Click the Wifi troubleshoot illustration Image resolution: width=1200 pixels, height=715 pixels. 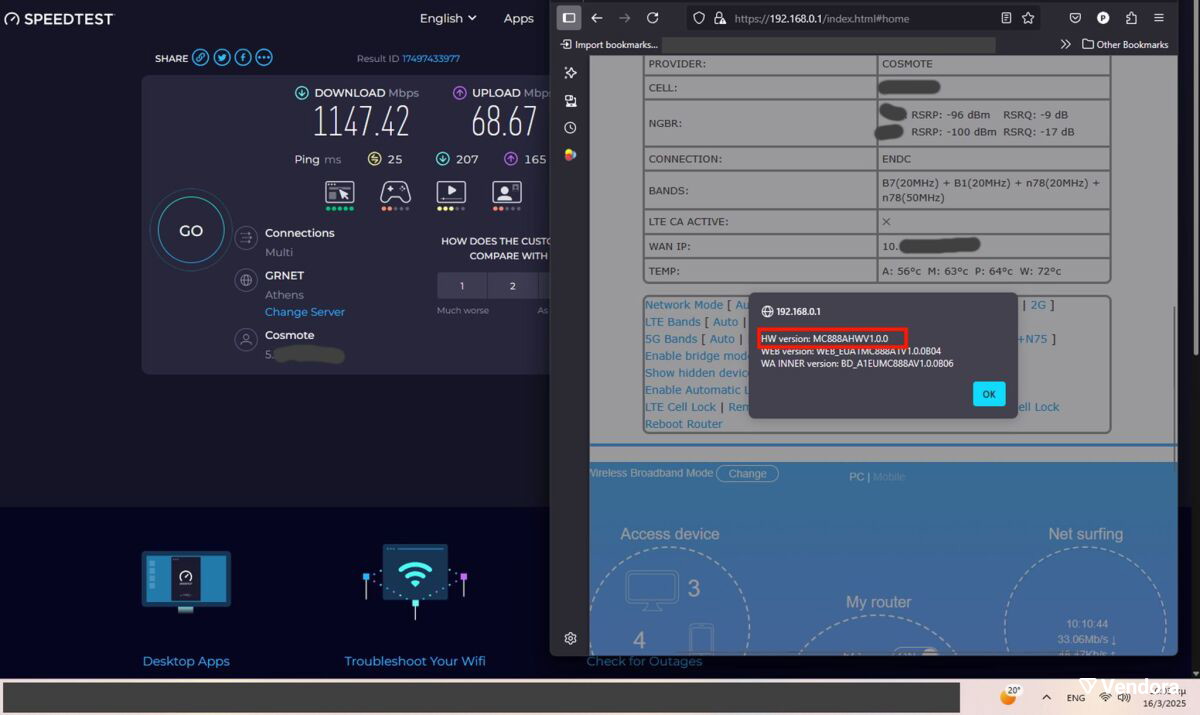pos(415,582)
